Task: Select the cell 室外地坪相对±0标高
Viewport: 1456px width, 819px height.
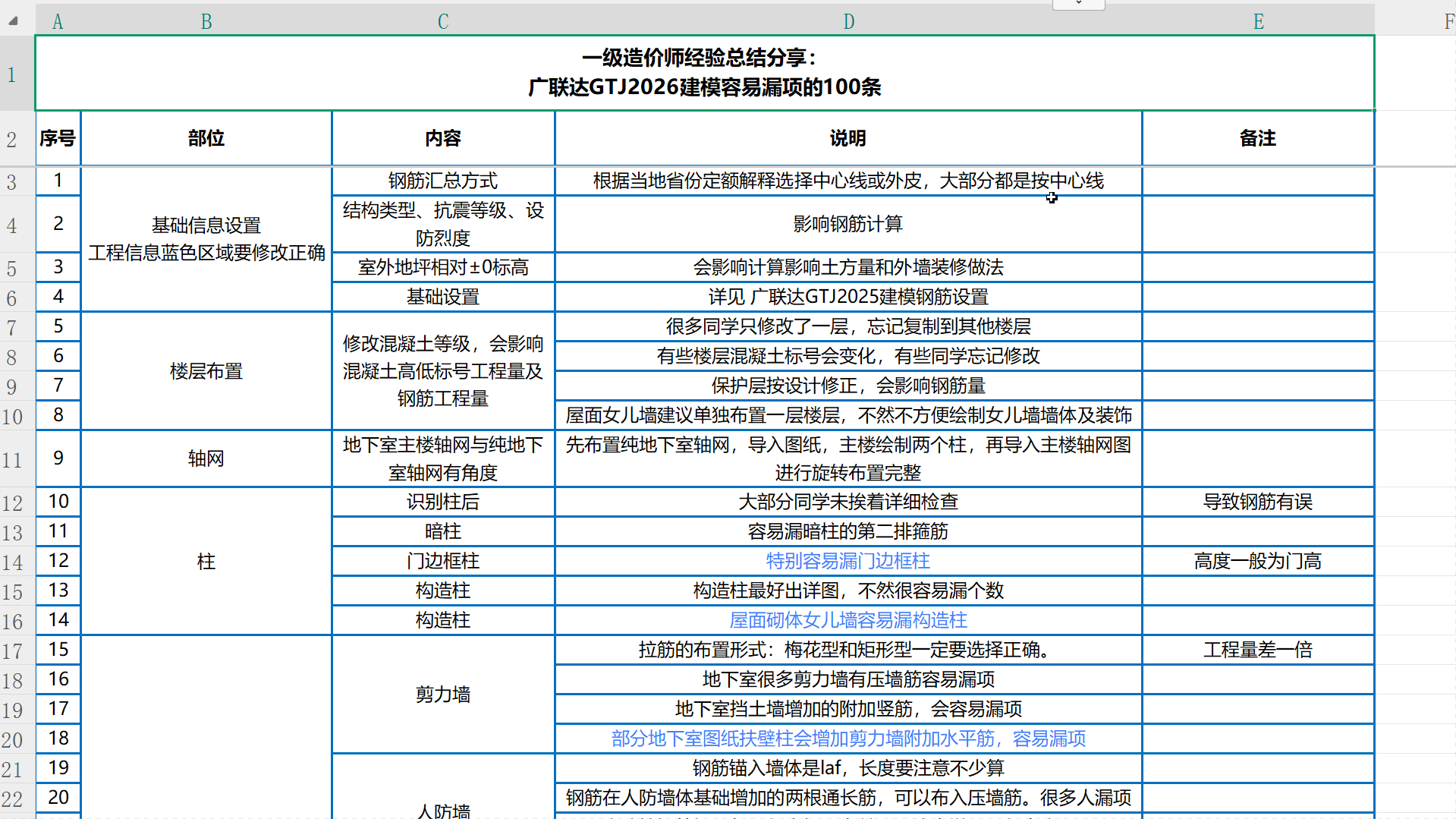Action: pos(443,267)
